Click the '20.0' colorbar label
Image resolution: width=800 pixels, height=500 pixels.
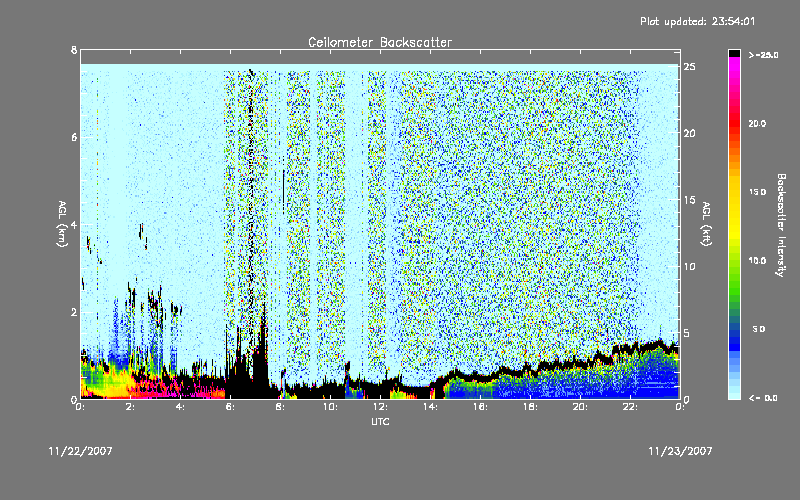tap(757, 123)
